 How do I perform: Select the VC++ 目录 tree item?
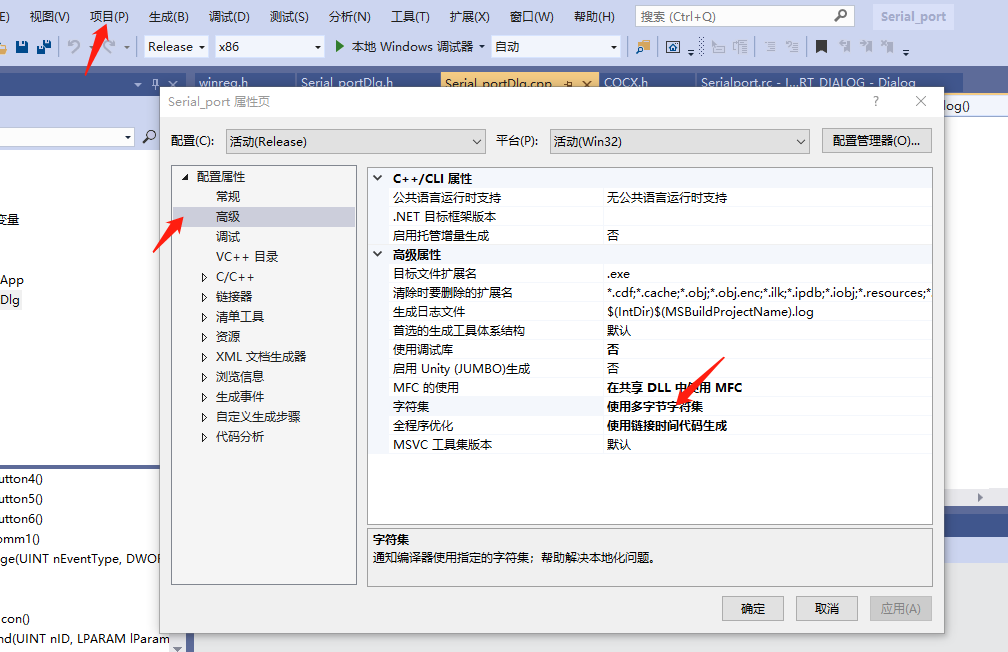tap(247, 257)
